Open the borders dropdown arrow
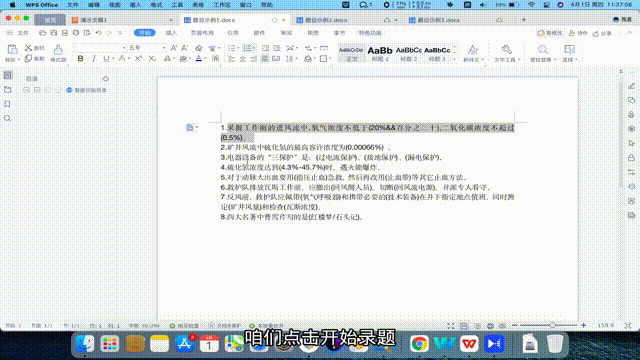640x360 pixels. (329, 59)
